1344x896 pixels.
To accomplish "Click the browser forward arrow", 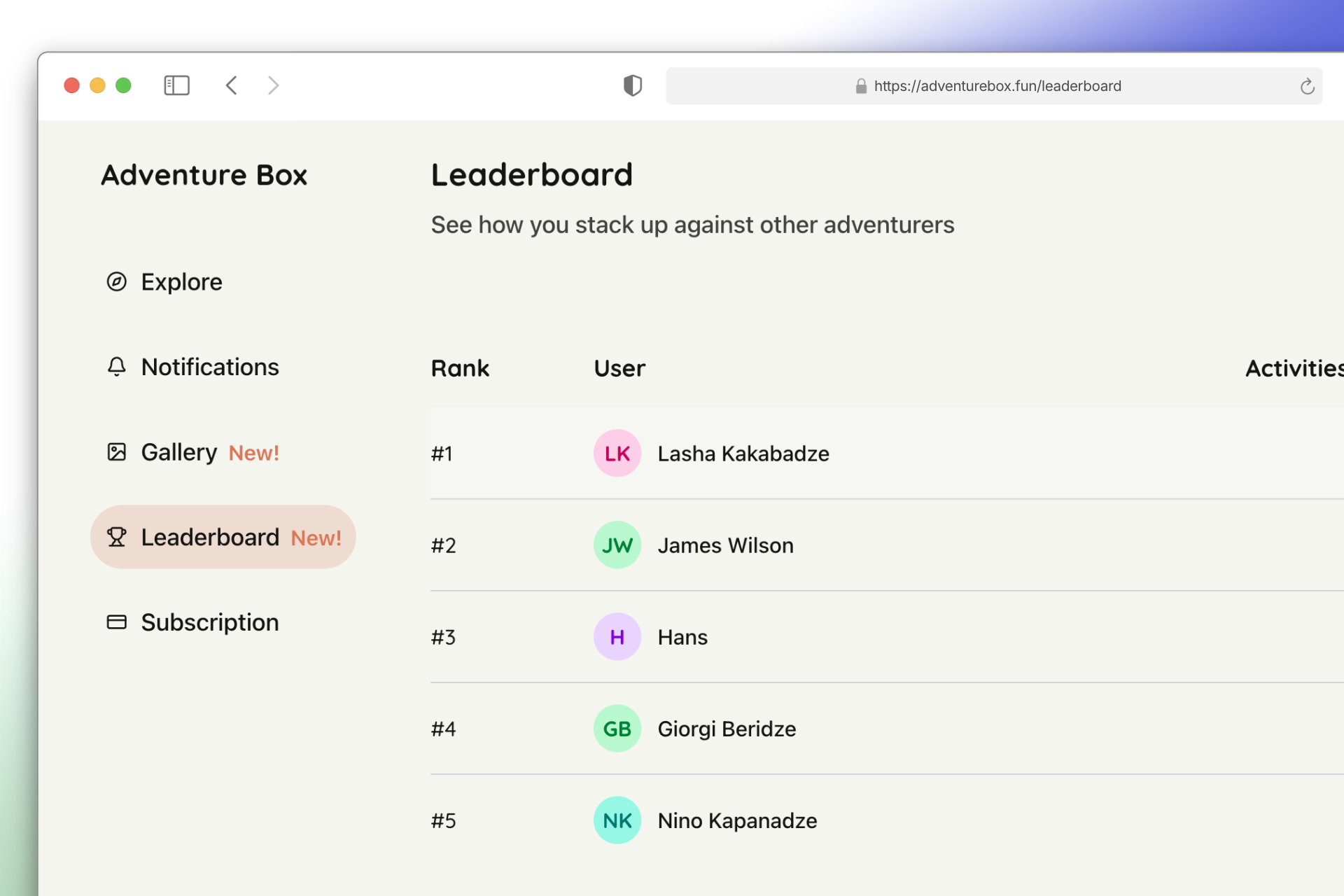I will tap(273, 85).
